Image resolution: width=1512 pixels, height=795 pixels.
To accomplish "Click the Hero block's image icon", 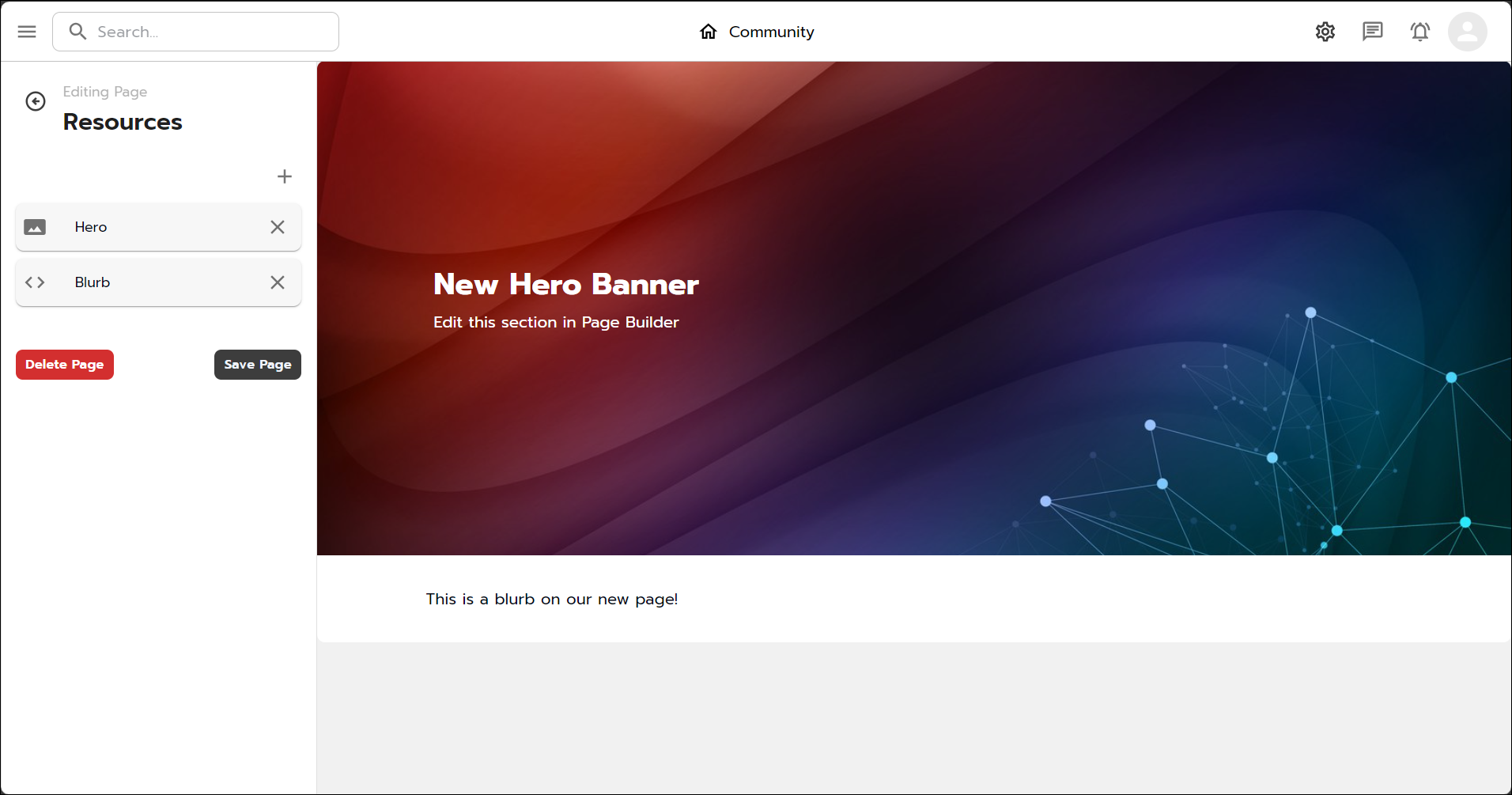I will (x=35, y=227).
